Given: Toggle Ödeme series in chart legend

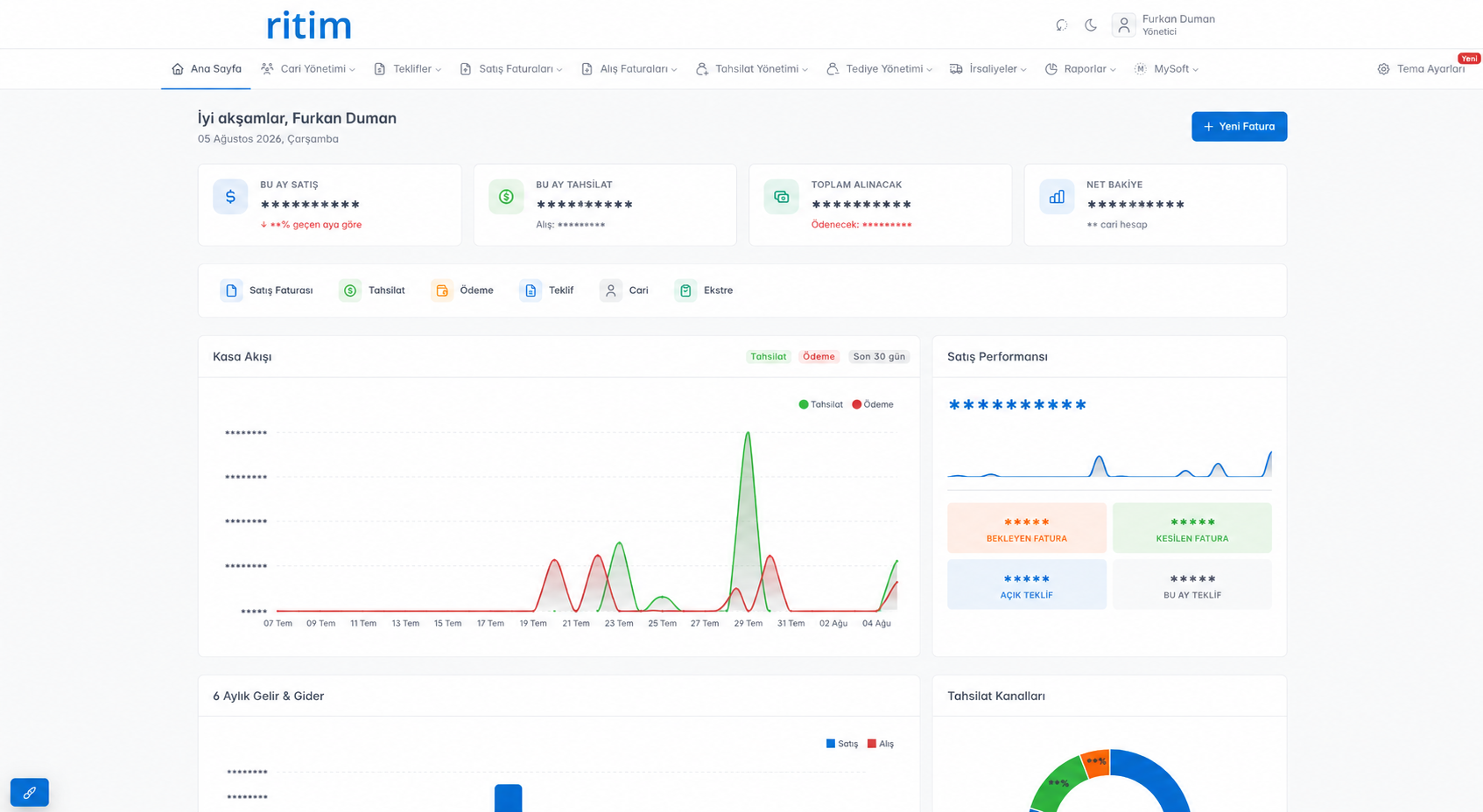Looking at the screenshot, I should tap(873, 404).
